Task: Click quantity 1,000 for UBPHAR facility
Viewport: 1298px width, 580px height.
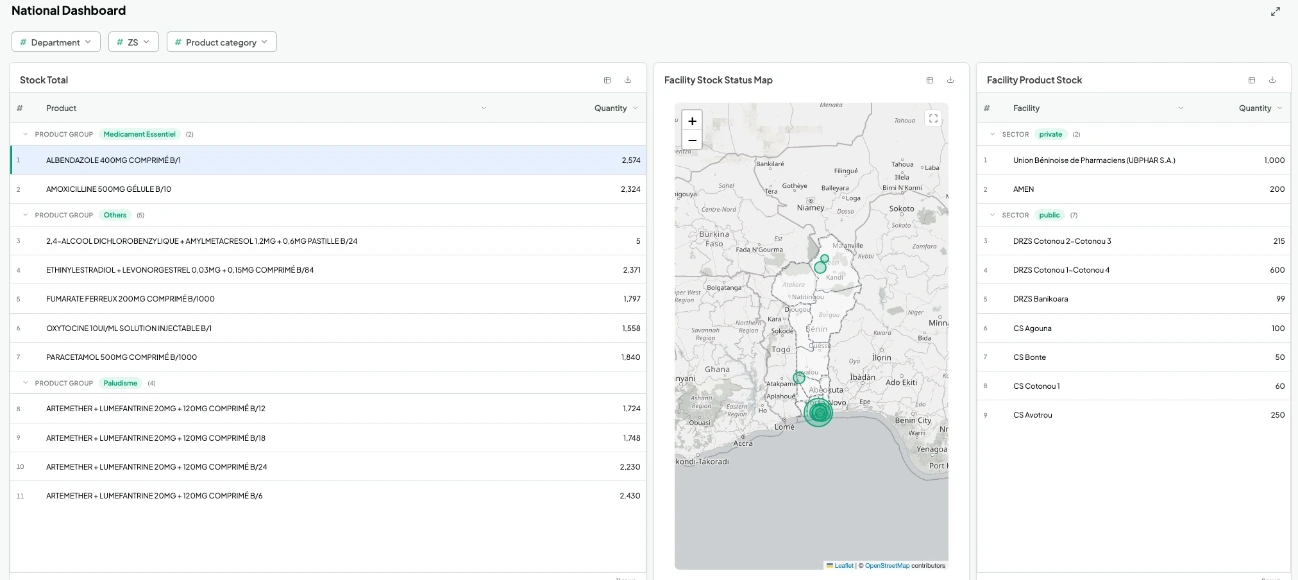Action: click(1274, 160)
